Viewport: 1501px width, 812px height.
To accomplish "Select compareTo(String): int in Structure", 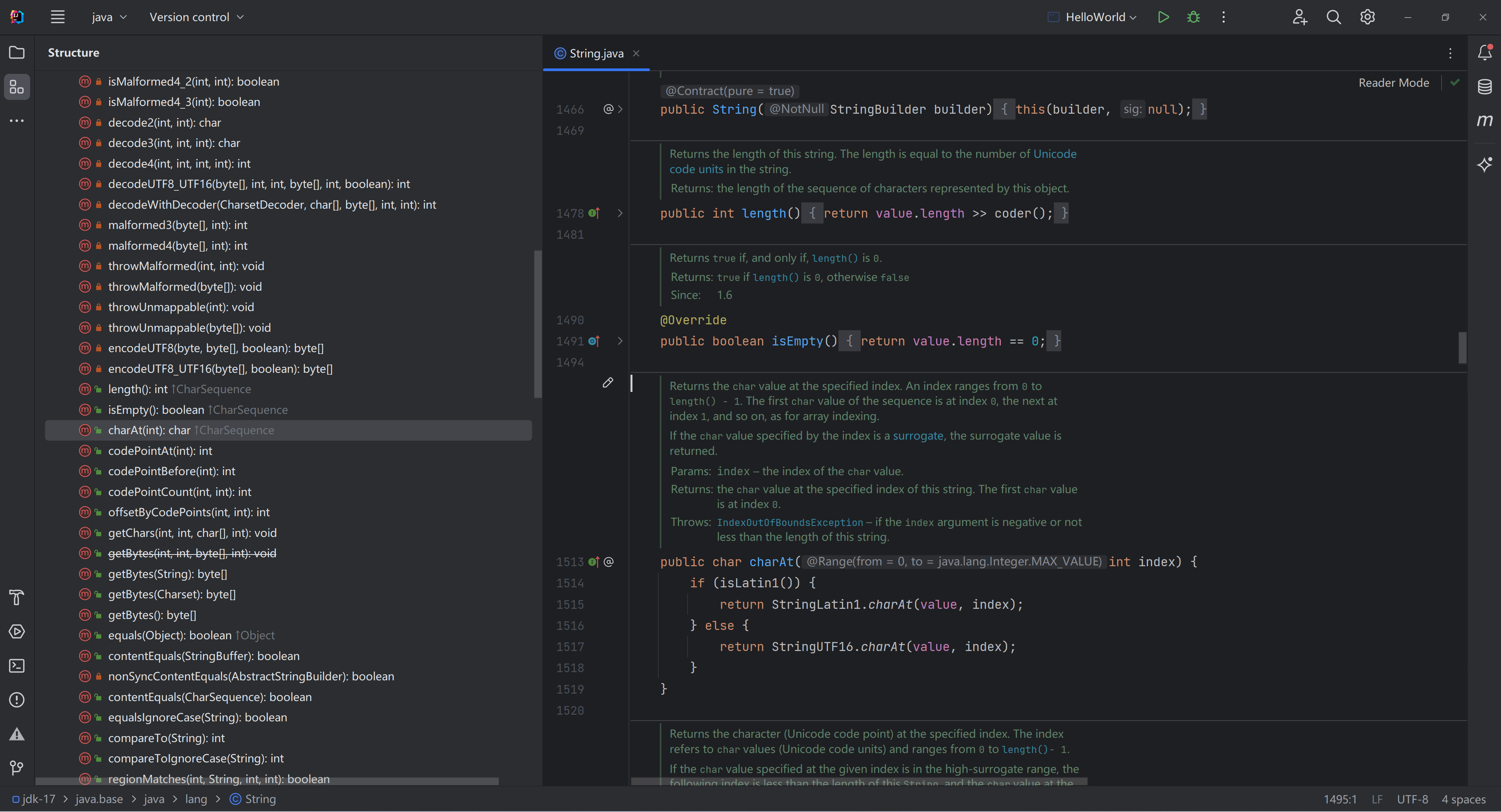I will point(288,738).
